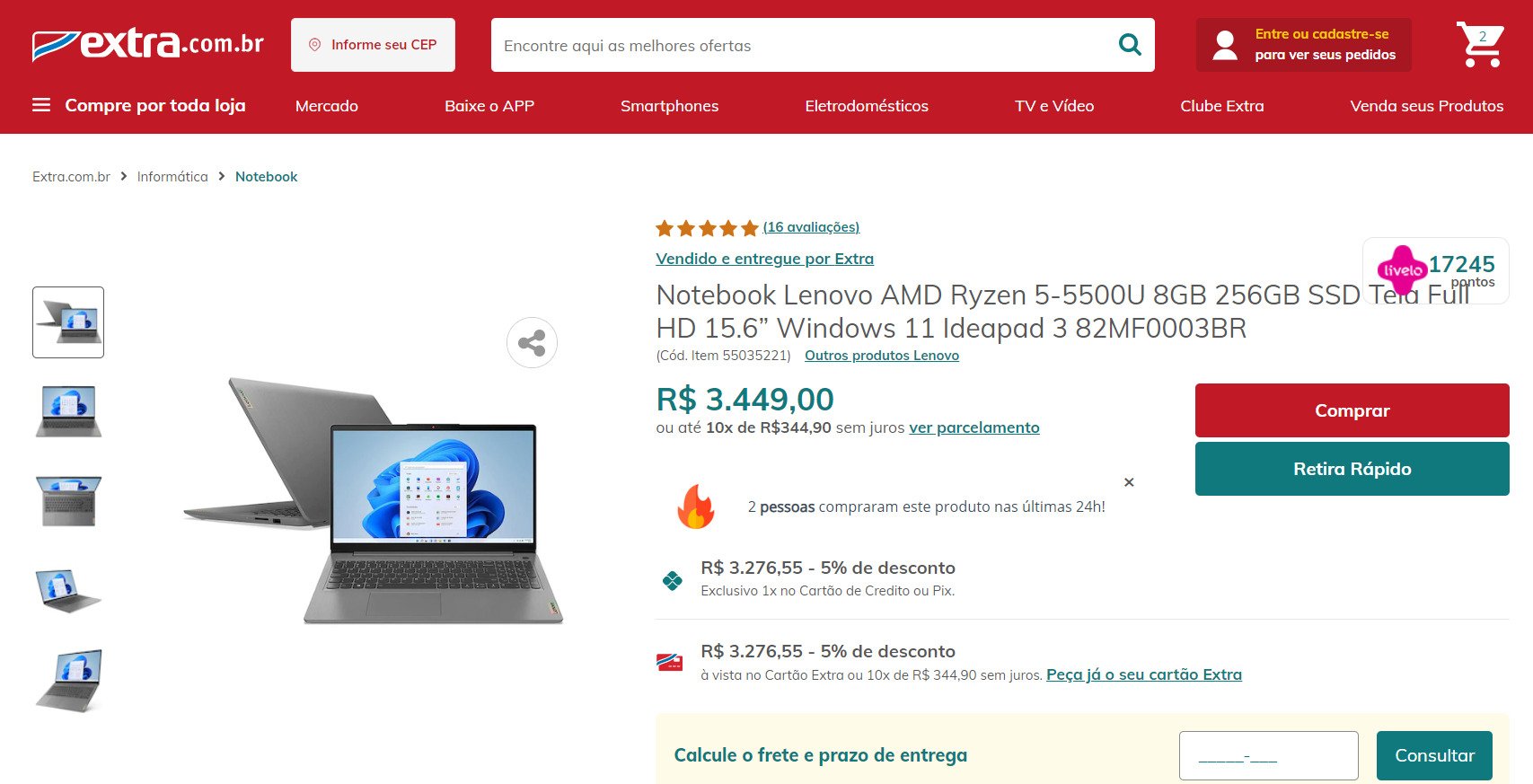Click the Informática breadcrumb link
The height and width of the screenshot is (784, 1533).
pyautogui.click(x=172, y=177)
